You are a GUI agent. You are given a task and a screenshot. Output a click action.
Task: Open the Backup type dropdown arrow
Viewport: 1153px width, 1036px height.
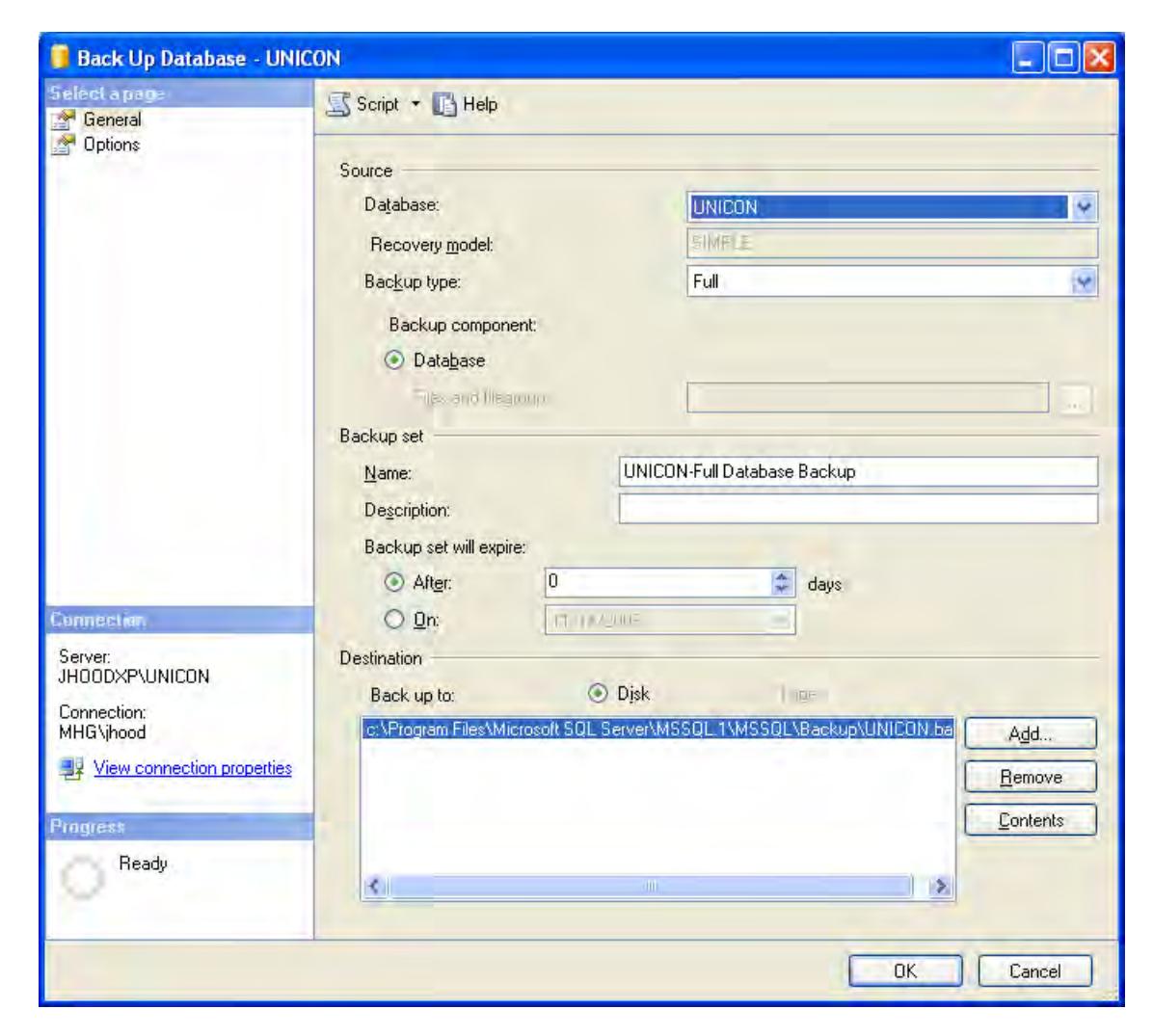[x=1084, y=281]
